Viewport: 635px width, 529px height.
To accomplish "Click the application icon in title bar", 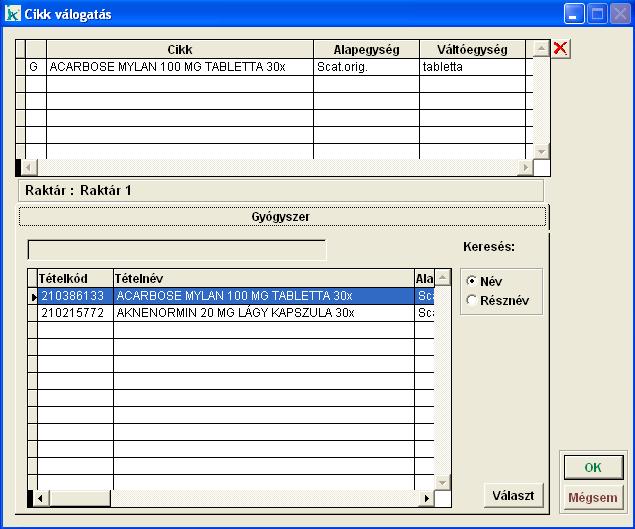I will pyautogui.click(x=13, y=14).
